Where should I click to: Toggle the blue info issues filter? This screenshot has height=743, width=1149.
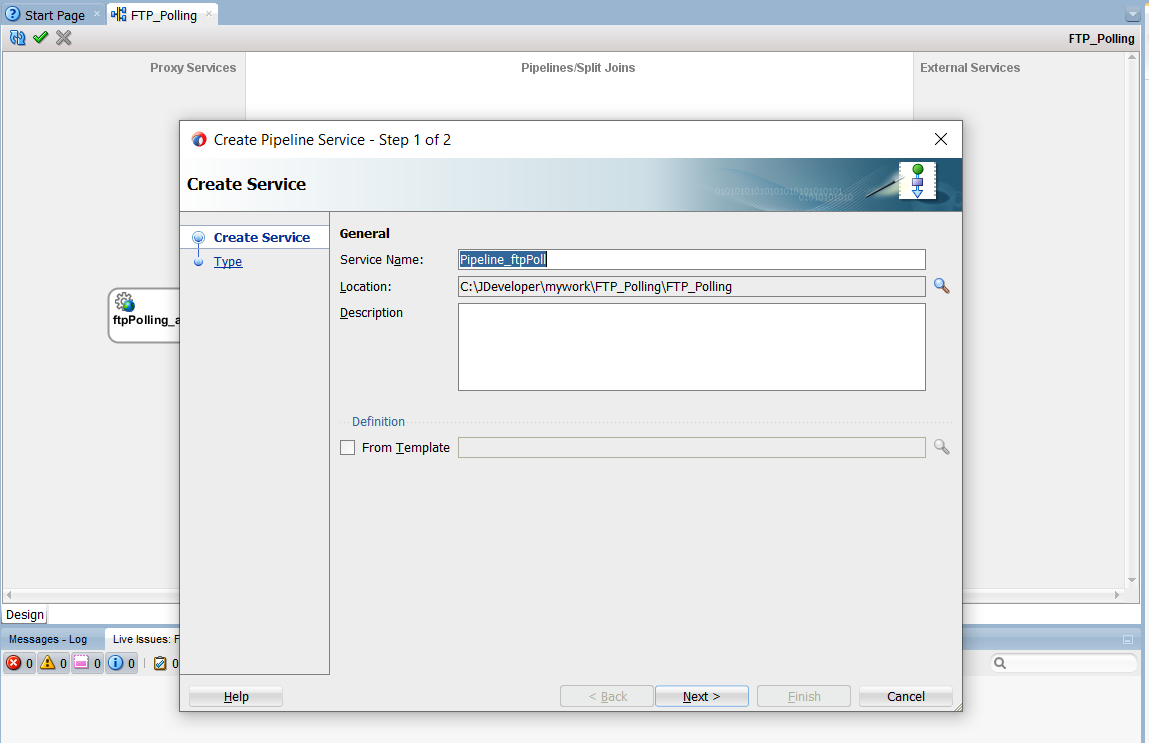(121, 663)
